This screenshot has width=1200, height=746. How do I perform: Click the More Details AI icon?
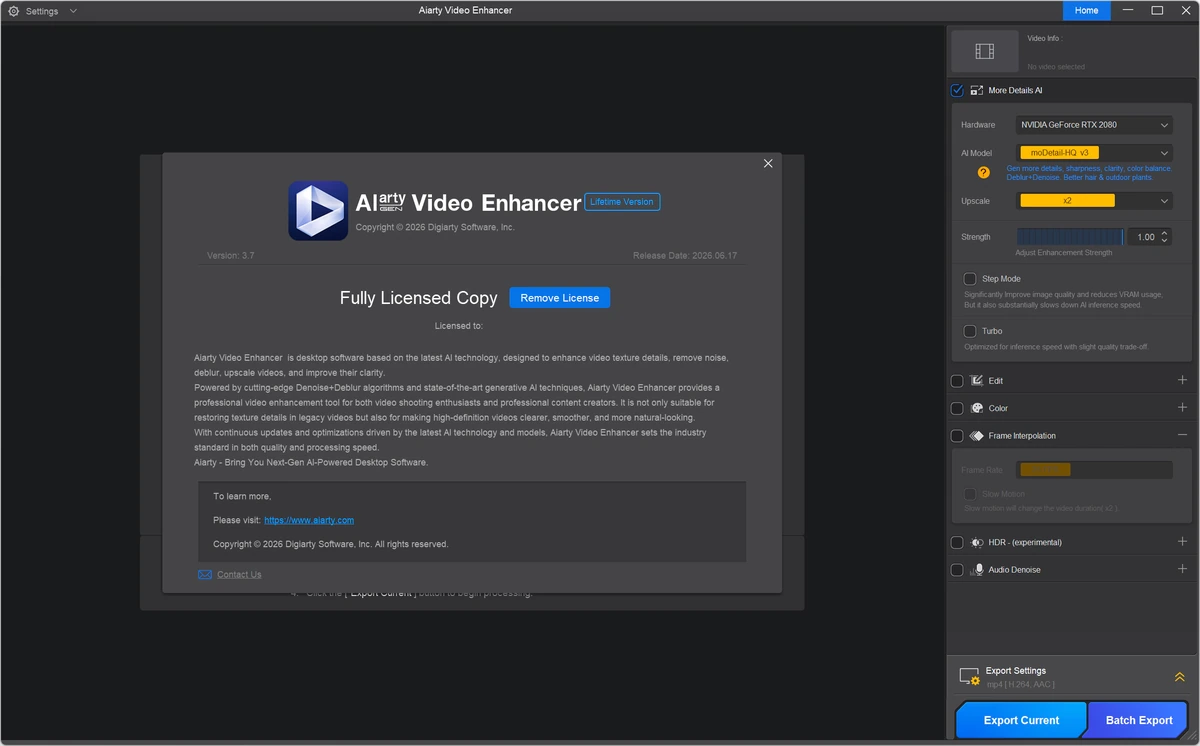(976, 90)
